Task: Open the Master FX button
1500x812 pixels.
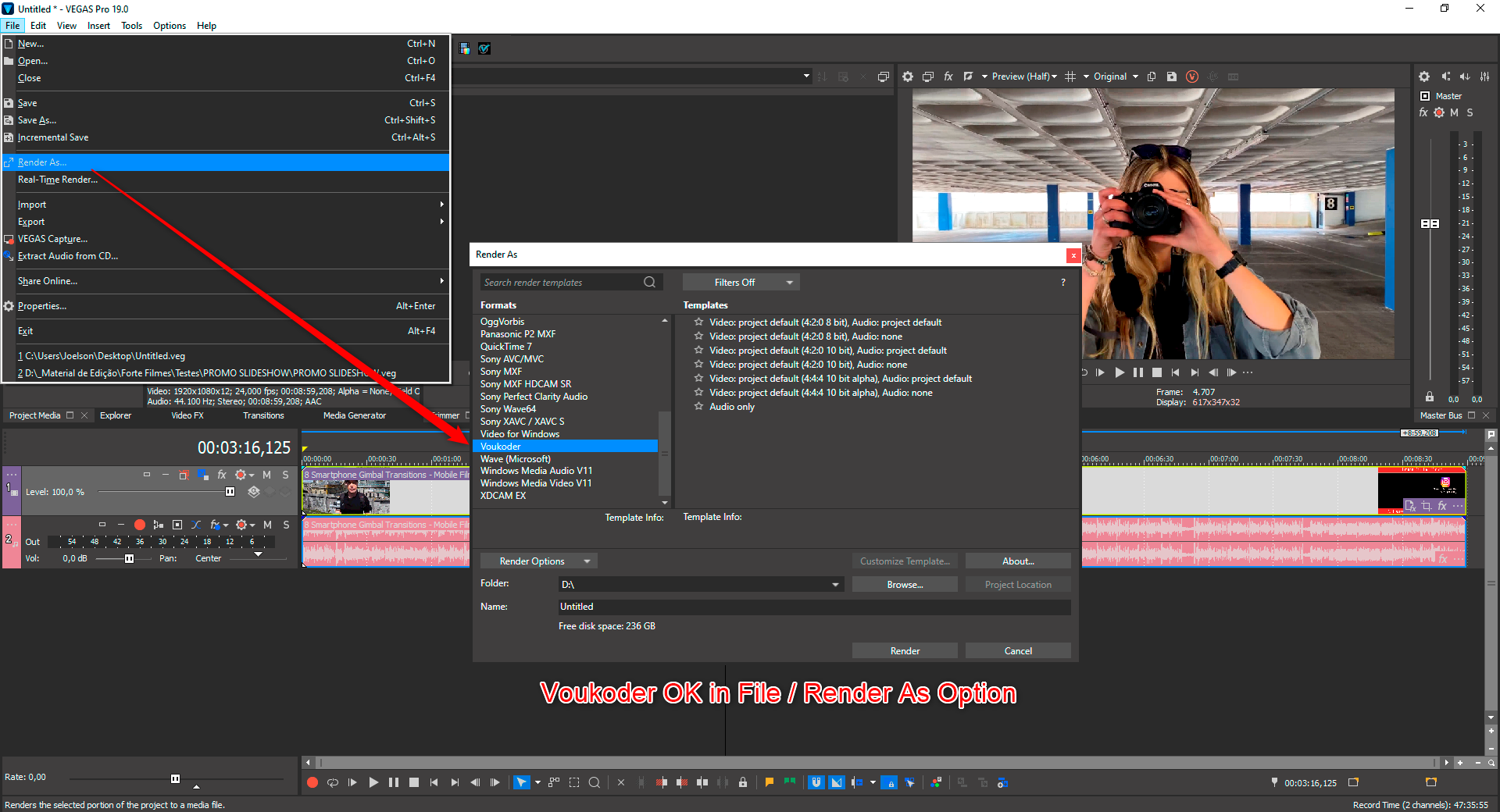Action: tap(1423, 112)
